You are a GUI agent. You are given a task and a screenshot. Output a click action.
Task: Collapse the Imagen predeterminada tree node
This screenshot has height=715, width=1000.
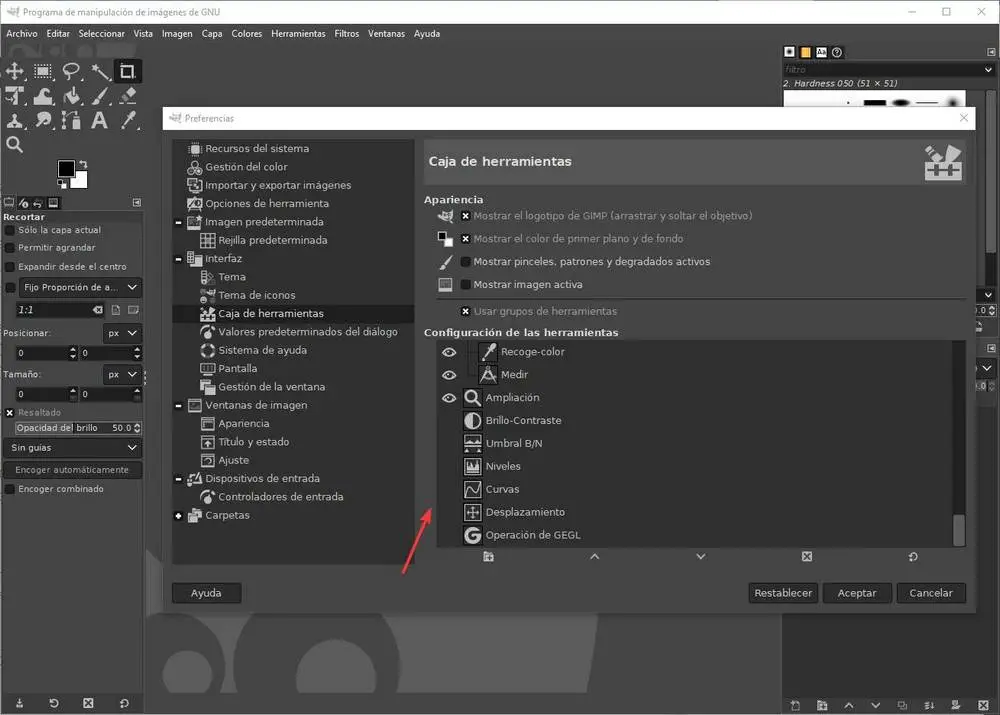click(x=179, y=223)
